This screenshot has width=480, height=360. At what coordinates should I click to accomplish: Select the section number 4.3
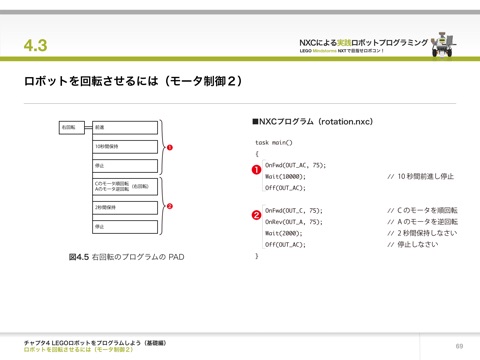click(35, 45)
